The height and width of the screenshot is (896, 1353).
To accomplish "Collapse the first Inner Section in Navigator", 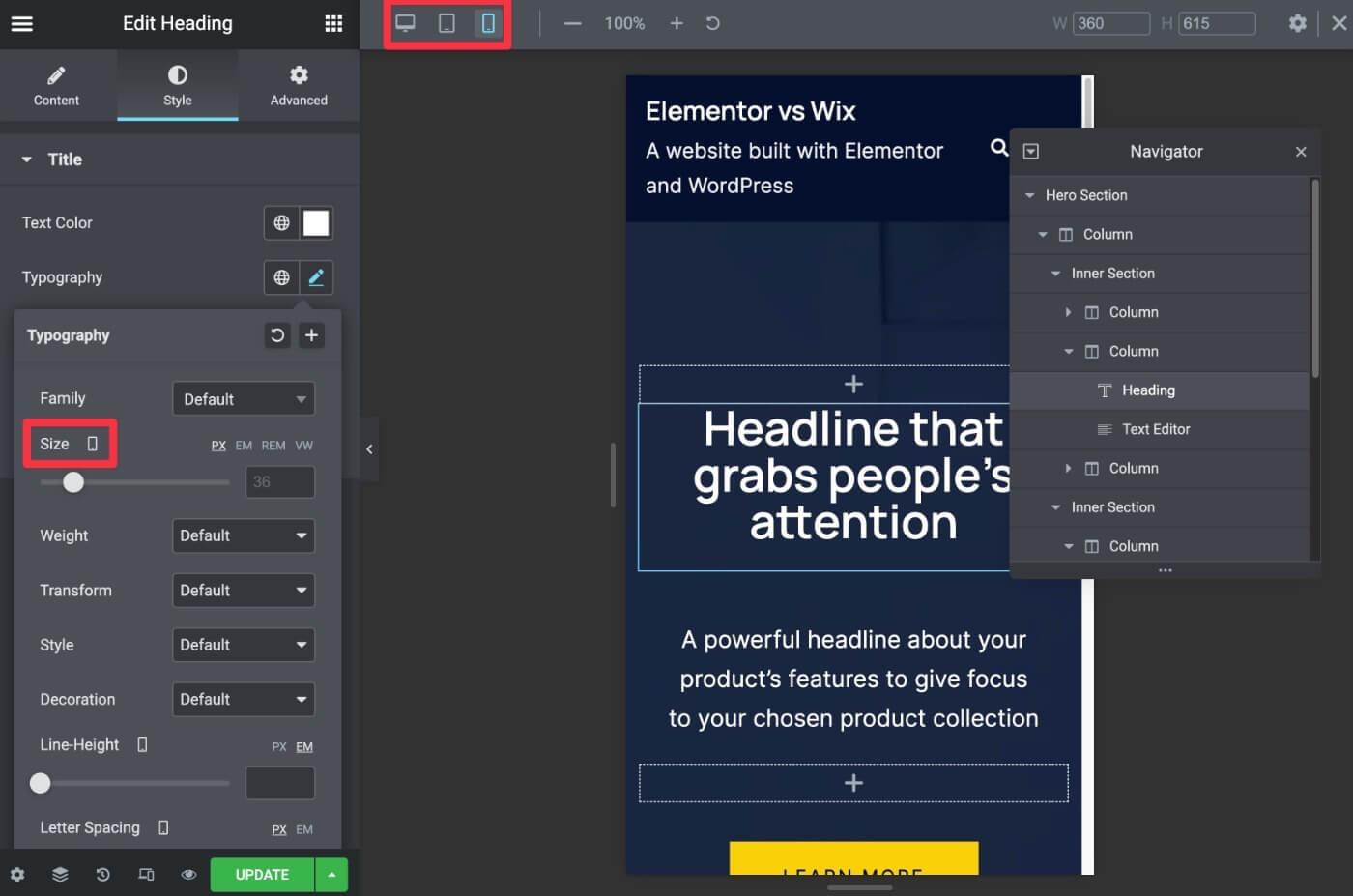I will pyautogui.click(x=1055, y=274).
